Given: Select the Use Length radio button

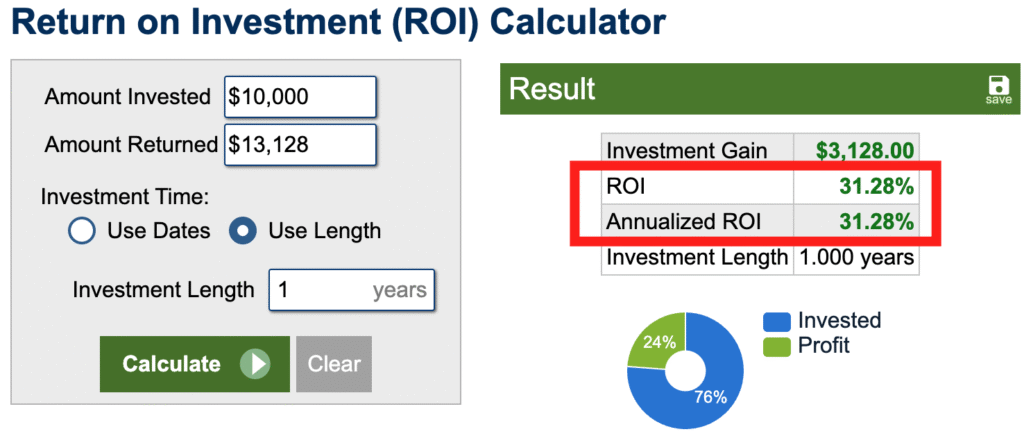Looking at the screenshot, I should [x=242, y=231].
